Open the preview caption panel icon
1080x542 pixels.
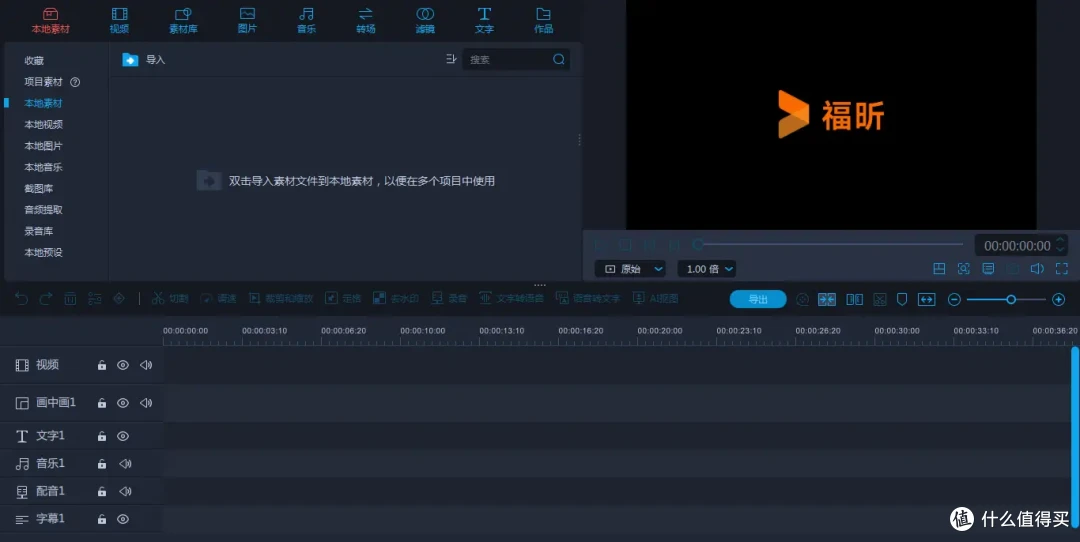pos(988,269)
